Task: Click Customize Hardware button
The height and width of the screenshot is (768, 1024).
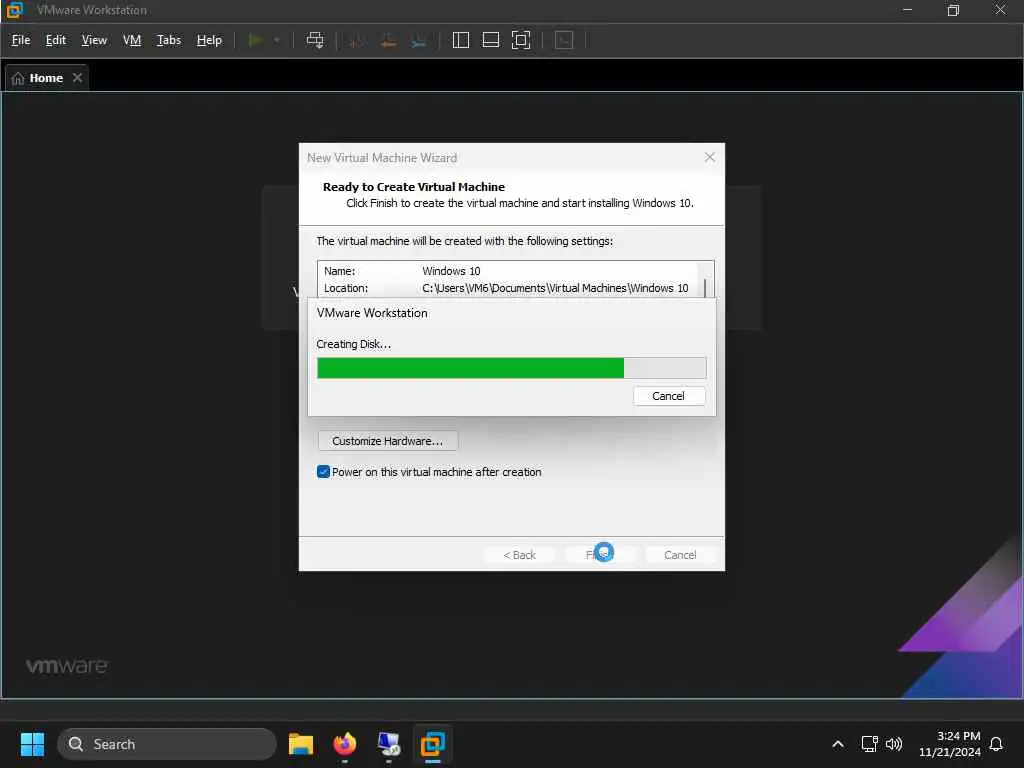Action: pos(388,441)
